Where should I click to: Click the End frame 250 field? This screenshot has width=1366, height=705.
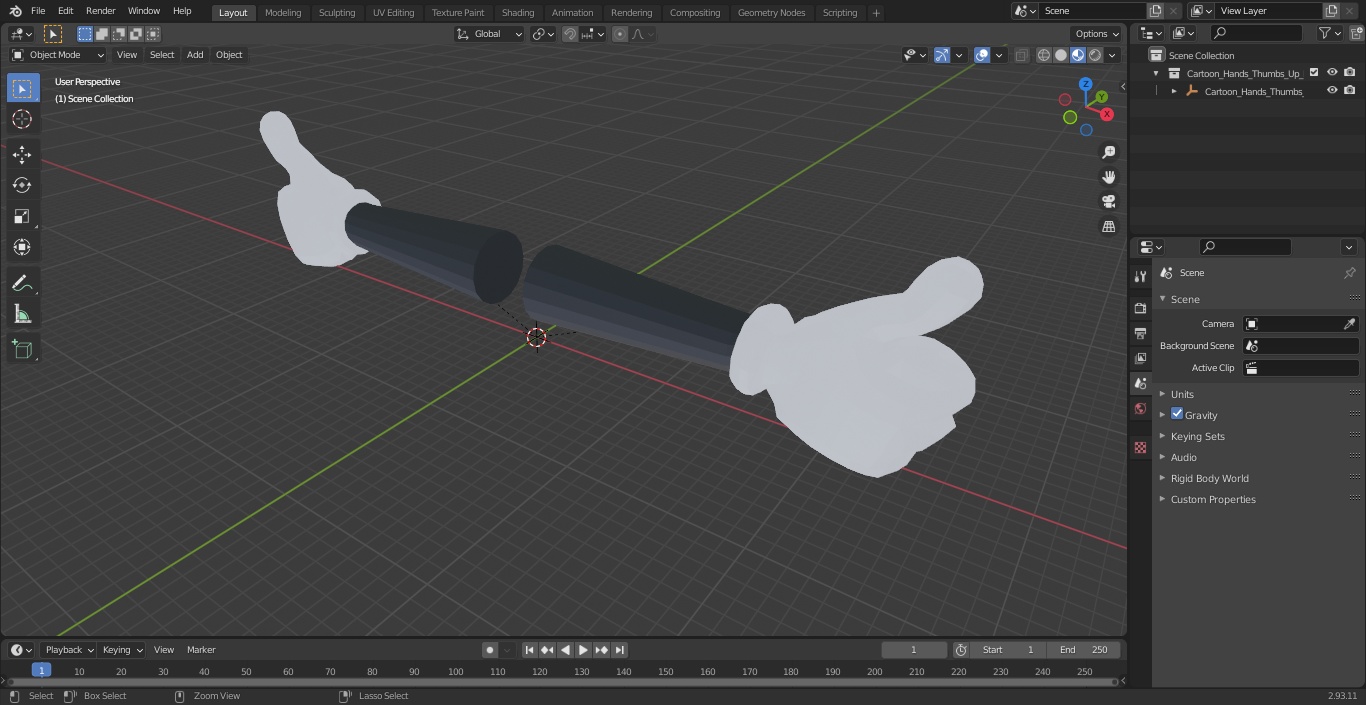pos(1084,650)
